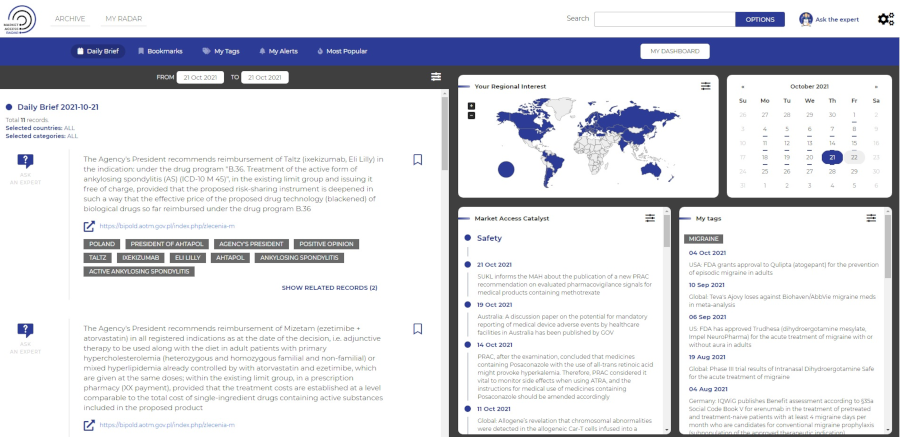900x437 pixels.
Task: Open the Most Popular tab
Action: coord(342,51)
